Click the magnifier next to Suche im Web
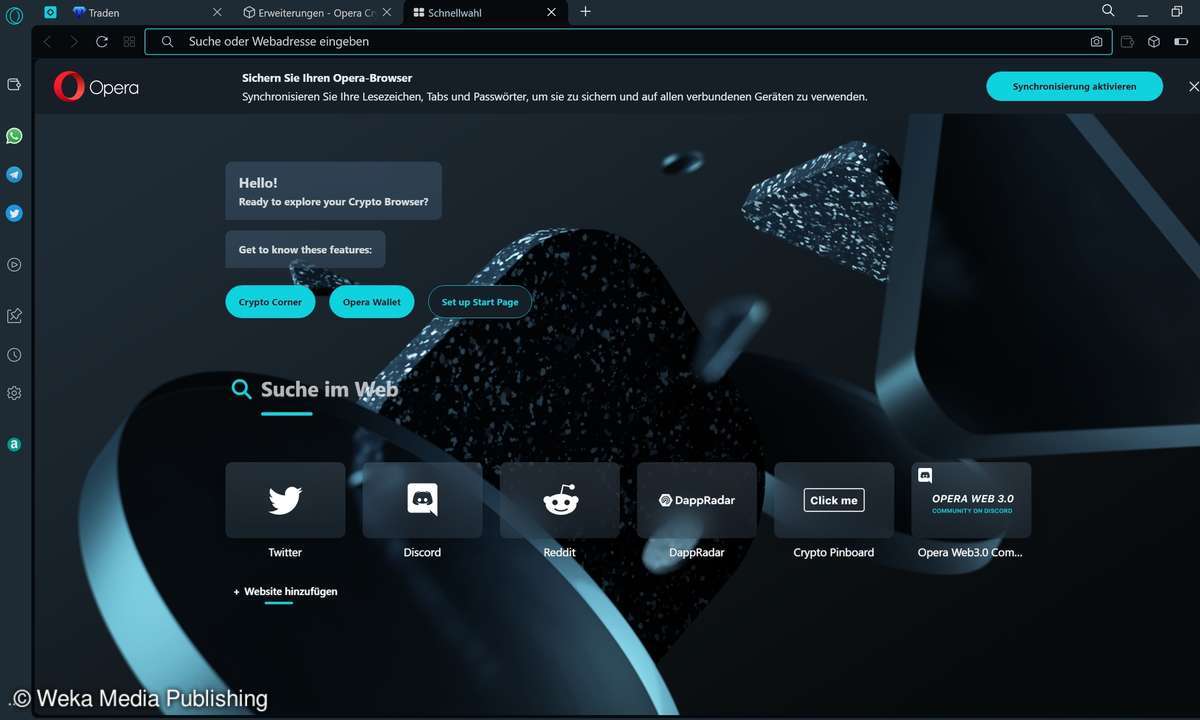The width and height of the screenshot is (1200, 720). coord(241,390)
